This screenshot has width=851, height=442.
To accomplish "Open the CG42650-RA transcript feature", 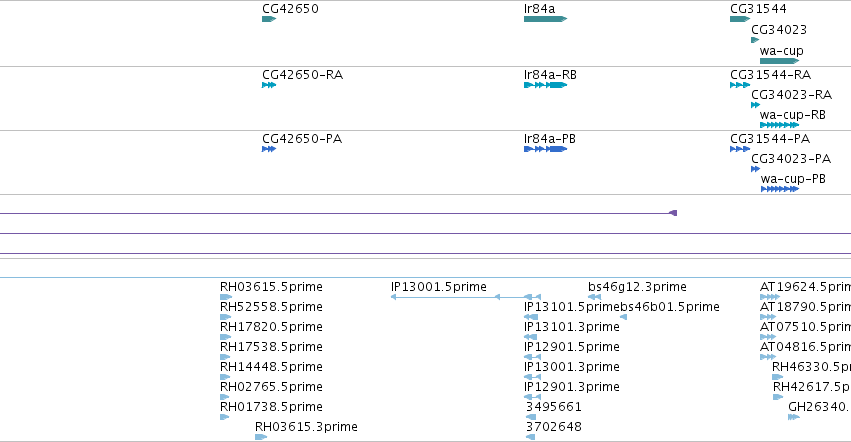I will click(269, 85).
